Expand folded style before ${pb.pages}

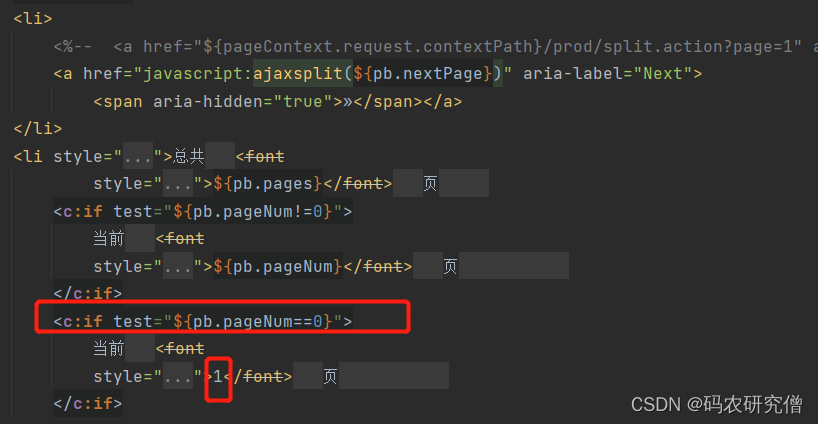(178, 184)
